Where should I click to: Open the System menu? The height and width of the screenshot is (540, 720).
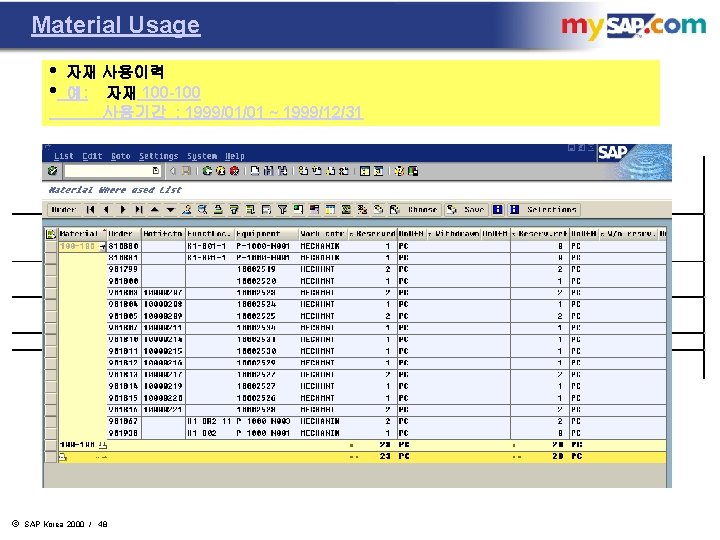coord(202,156)
